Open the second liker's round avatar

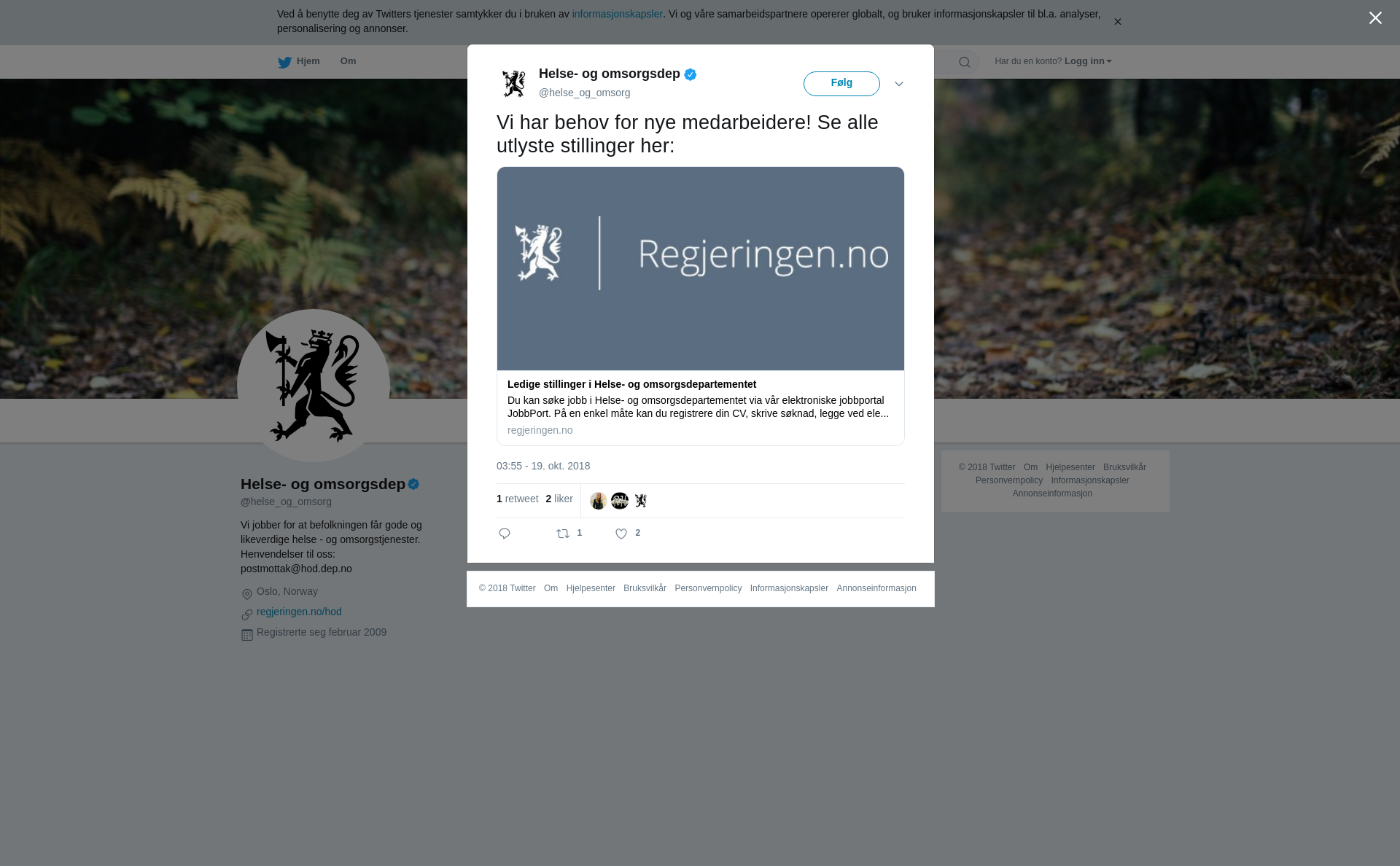click(620, 501)
